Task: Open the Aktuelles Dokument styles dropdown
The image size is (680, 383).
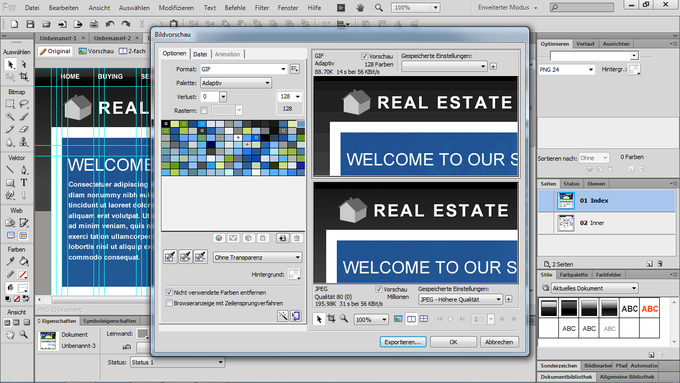Action: 595,288
